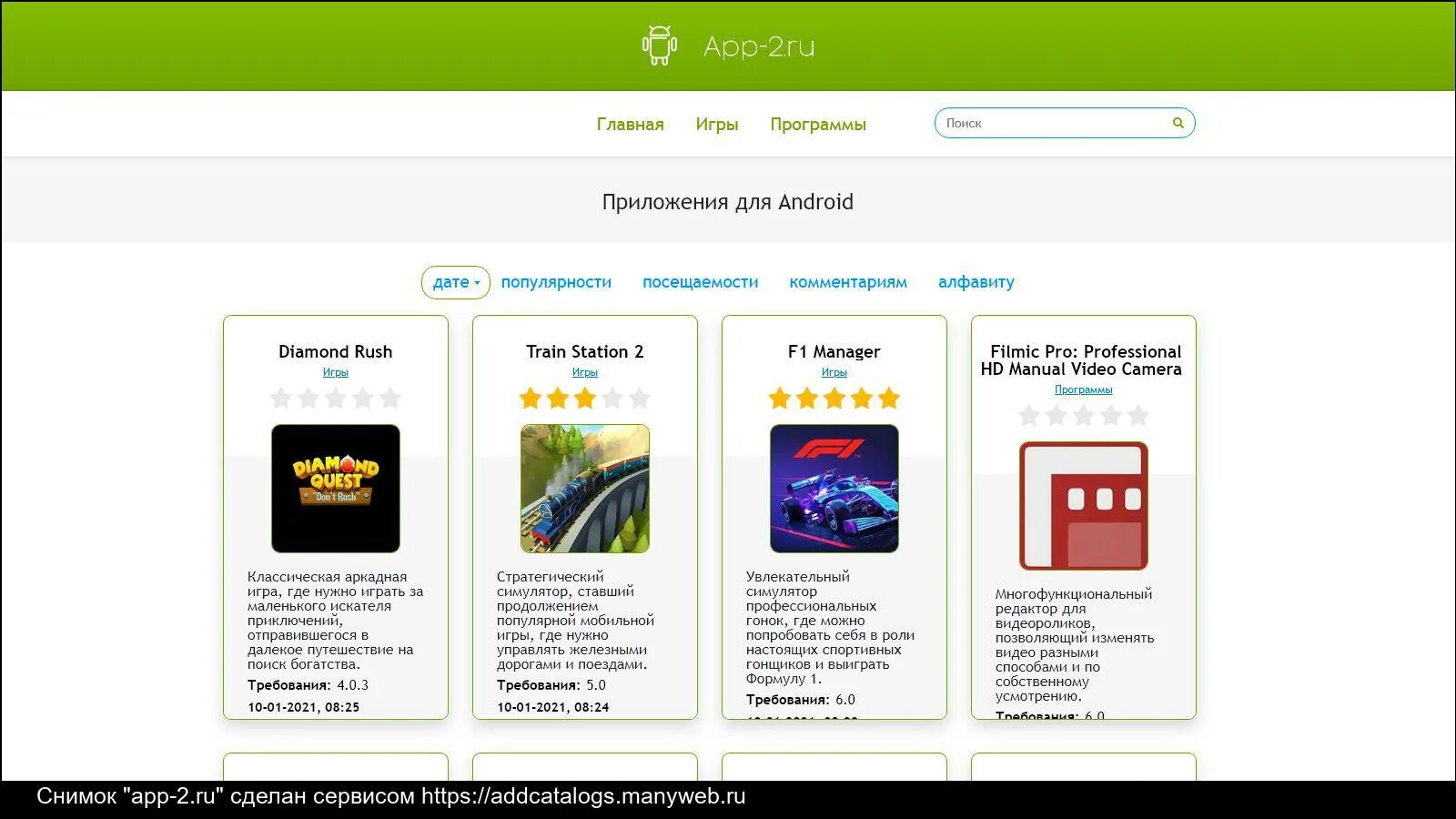Rate Diamond Rush one star

281,398
